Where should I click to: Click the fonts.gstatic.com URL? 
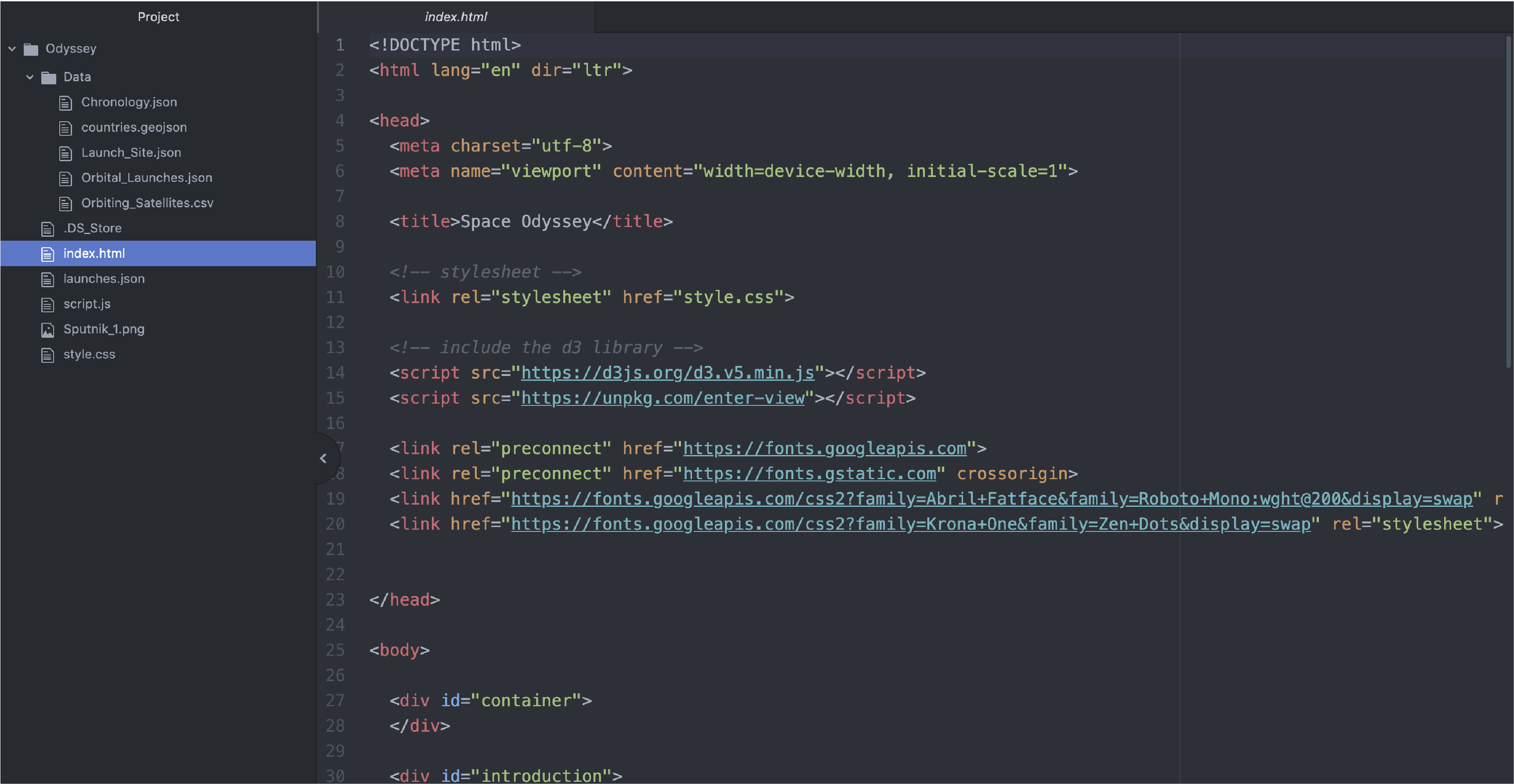[x=809, y=474]
